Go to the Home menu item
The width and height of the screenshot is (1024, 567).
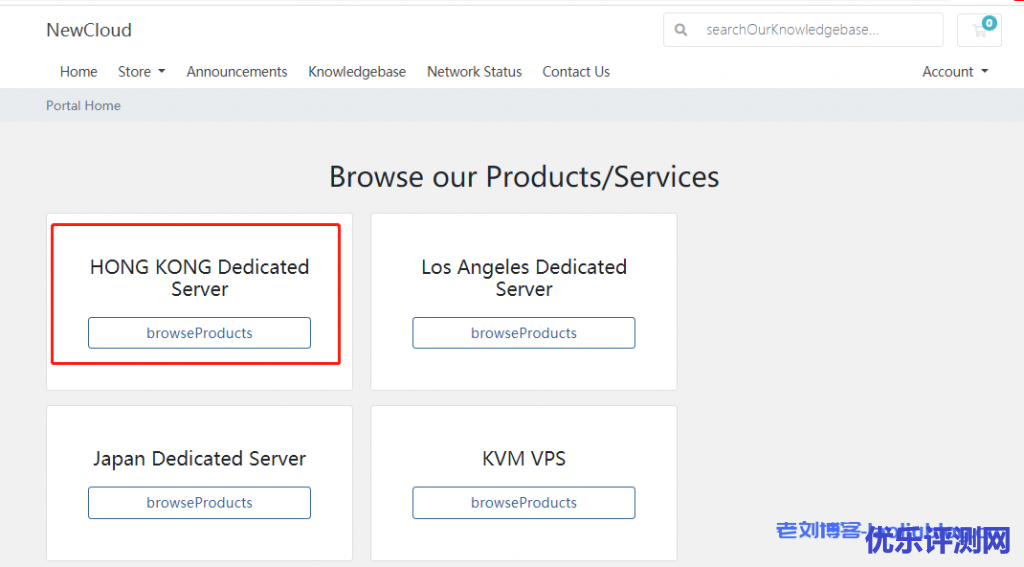click(78, 72)
